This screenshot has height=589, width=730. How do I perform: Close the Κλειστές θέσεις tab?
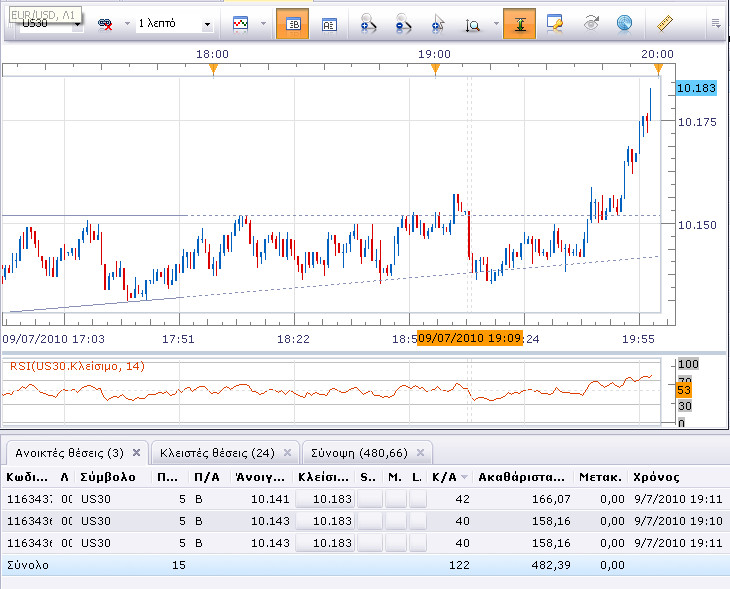[288, 453]
